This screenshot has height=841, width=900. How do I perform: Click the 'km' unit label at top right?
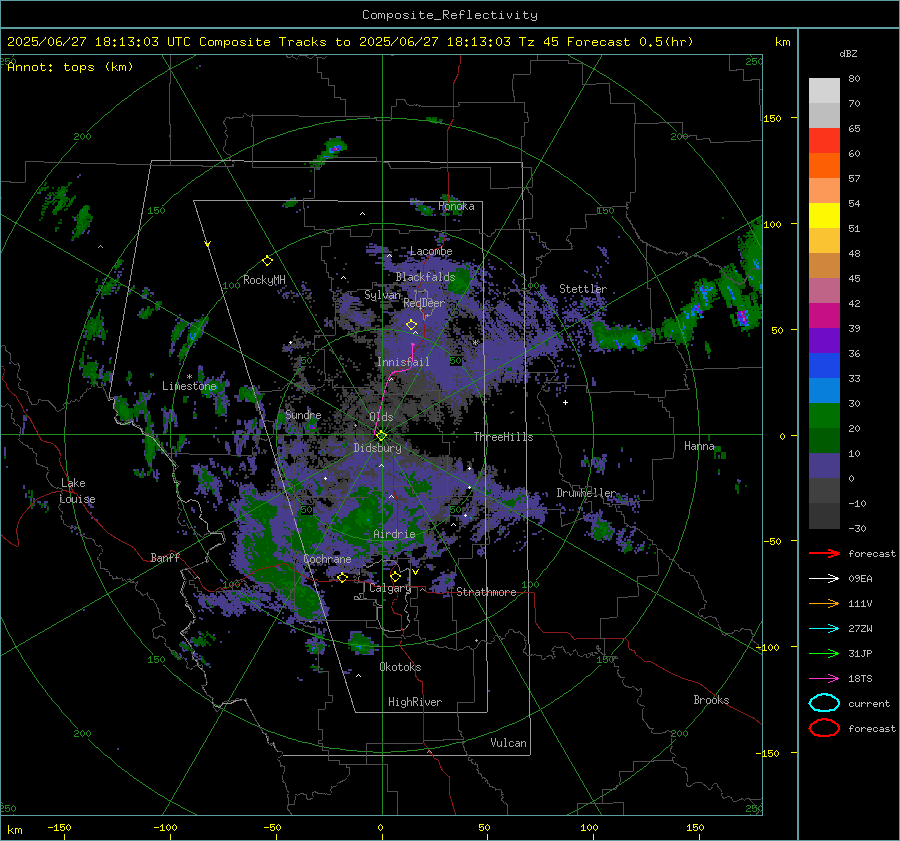[x=782, y=42]
